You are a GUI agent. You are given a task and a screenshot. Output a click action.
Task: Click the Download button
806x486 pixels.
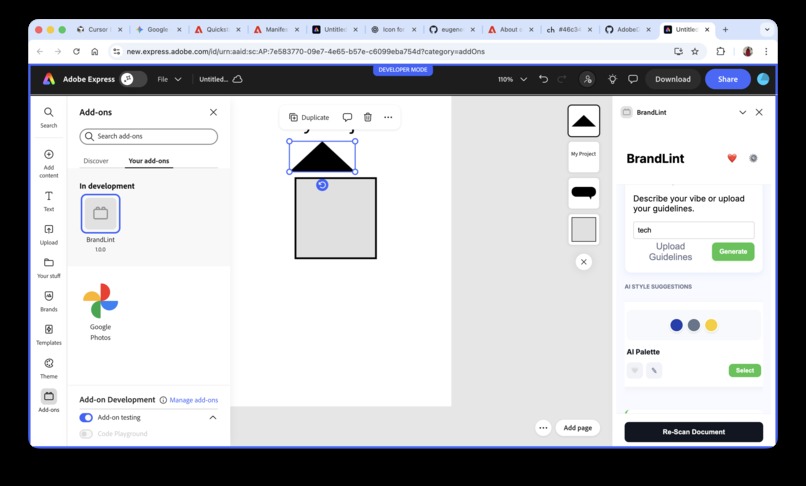click(672, 79)
